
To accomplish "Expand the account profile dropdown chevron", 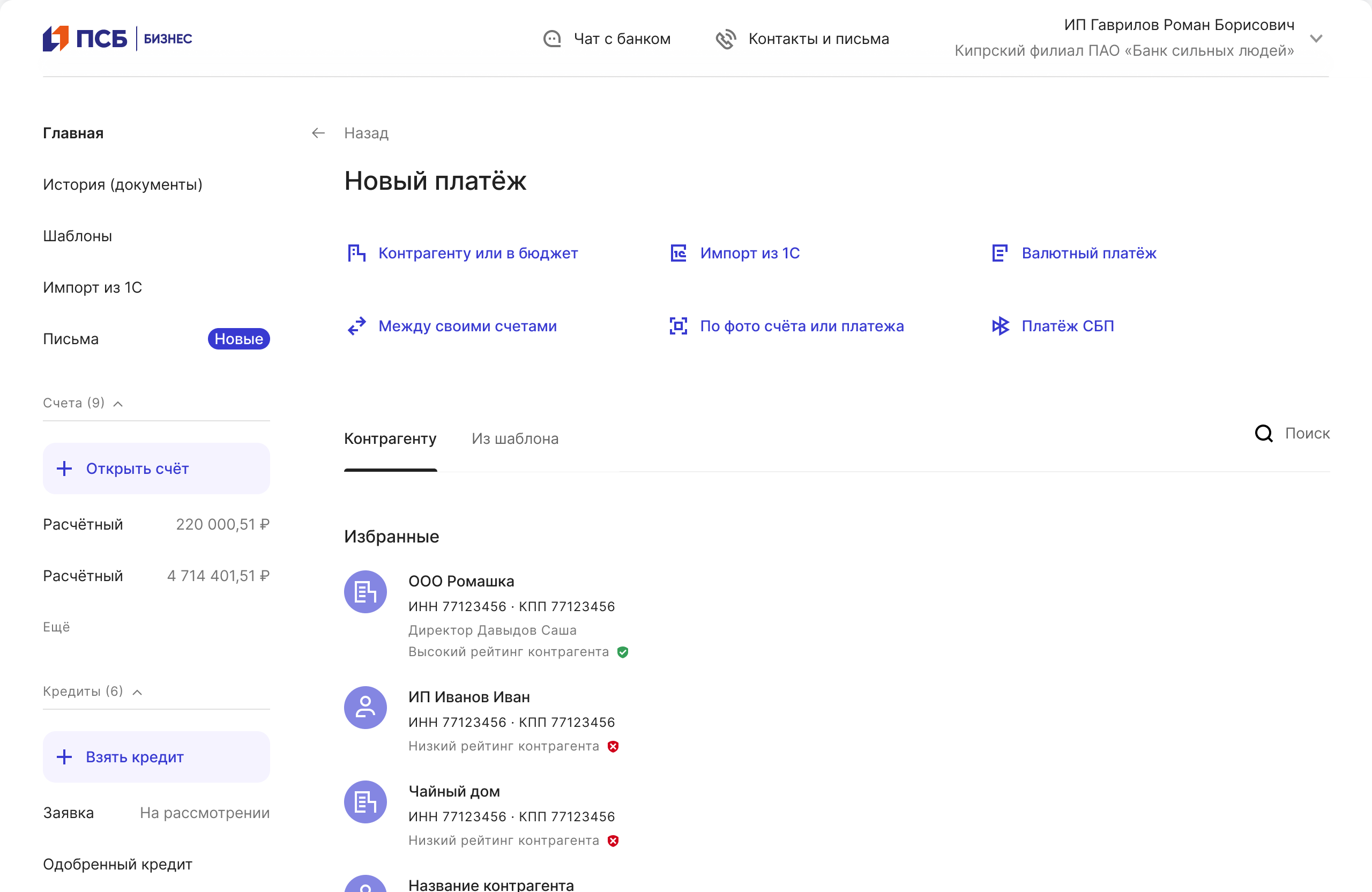I will [x=1316, y=39].
